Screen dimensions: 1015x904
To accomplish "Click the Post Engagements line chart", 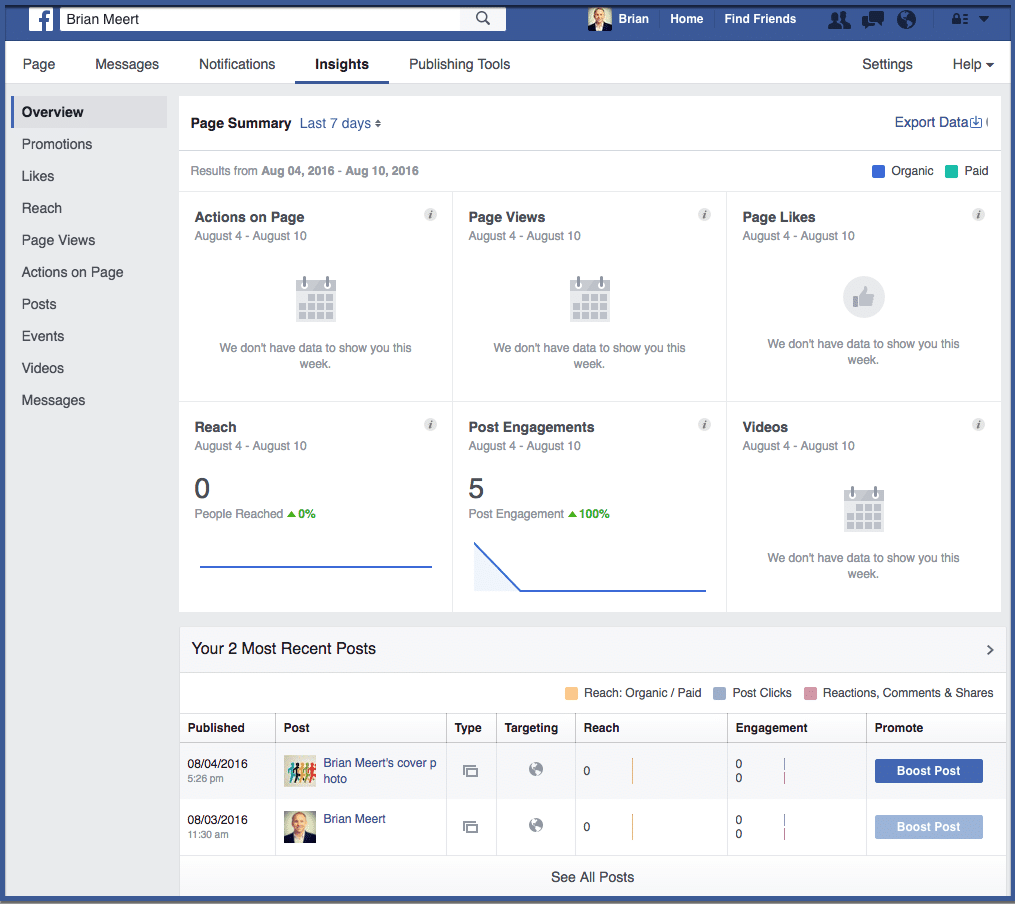I will (590, 567).
